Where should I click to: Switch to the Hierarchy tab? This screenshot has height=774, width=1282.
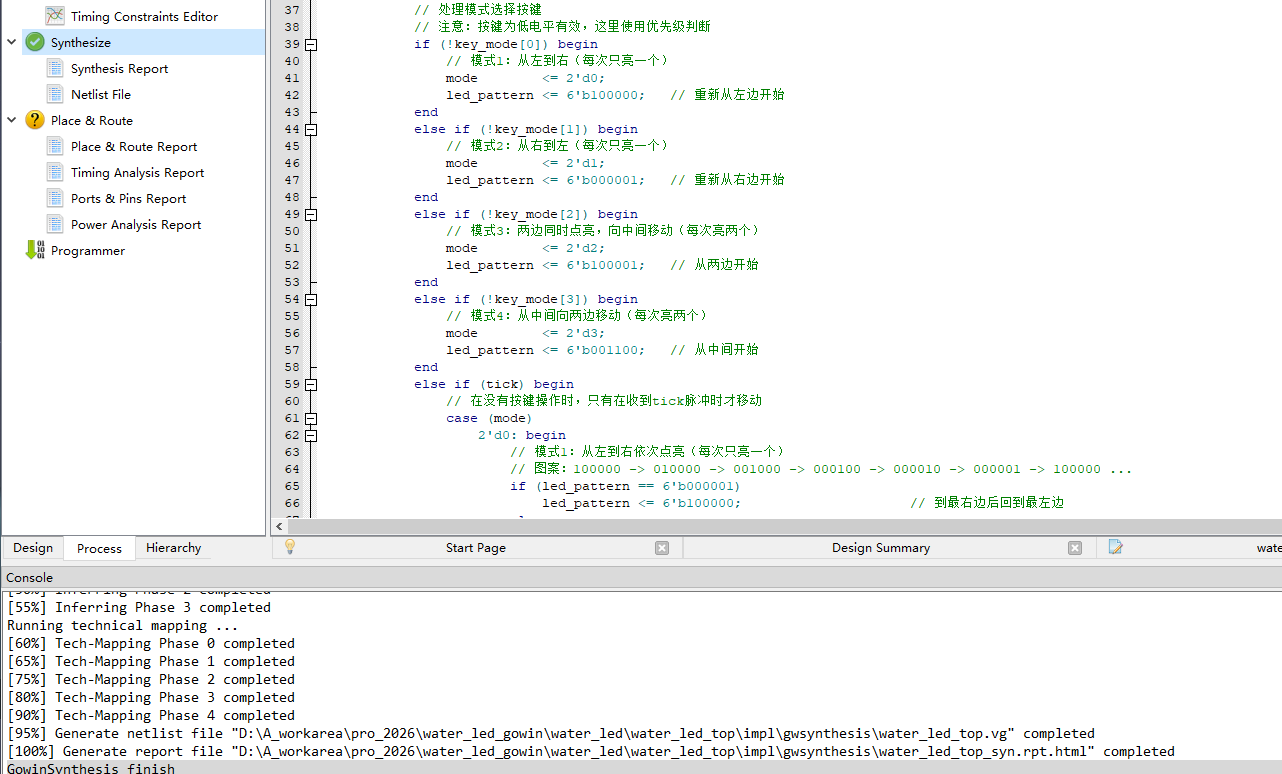(173, 548)
